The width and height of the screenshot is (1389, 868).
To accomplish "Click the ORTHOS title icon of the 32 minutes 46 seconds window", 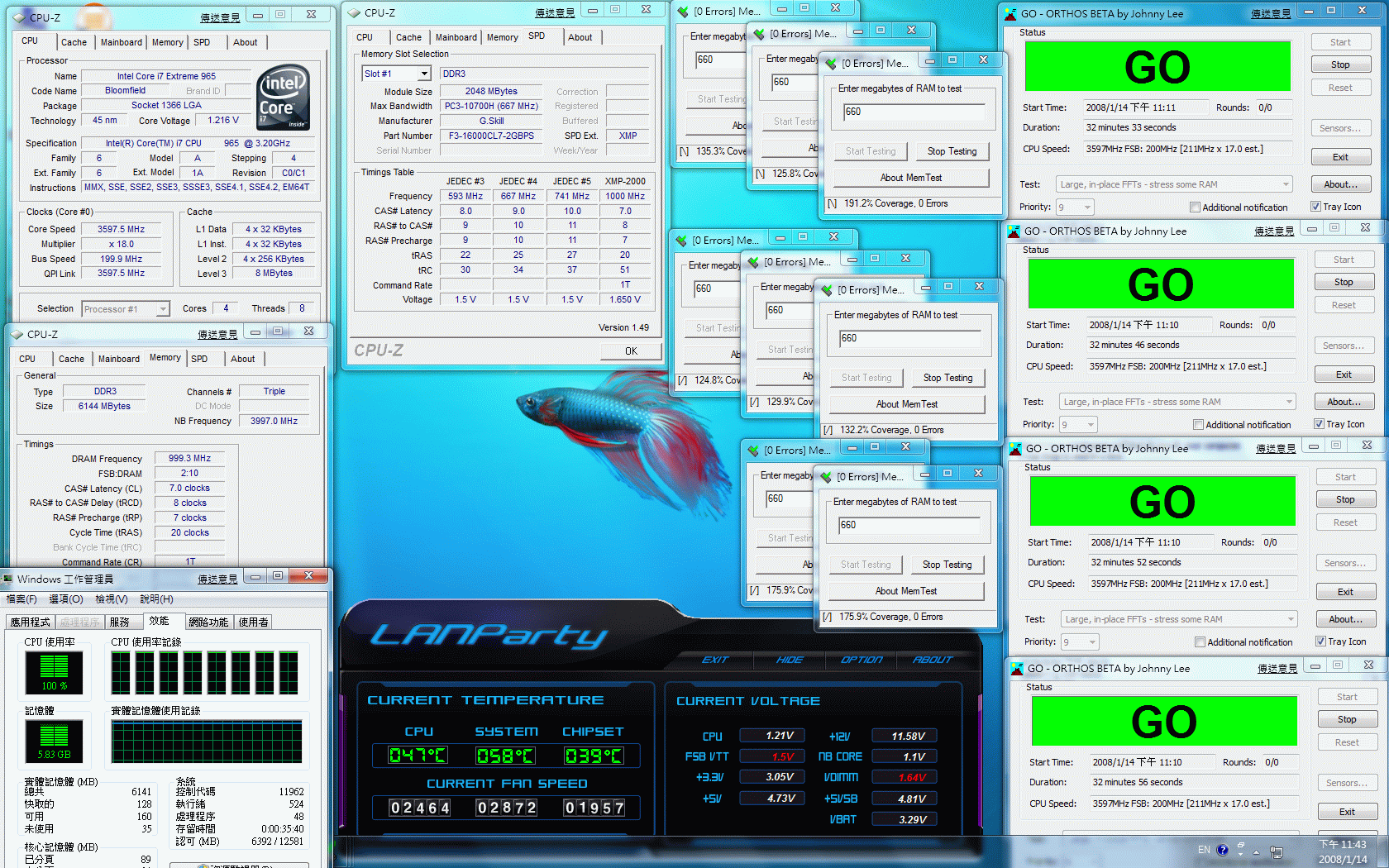I will pos(1014,231).
